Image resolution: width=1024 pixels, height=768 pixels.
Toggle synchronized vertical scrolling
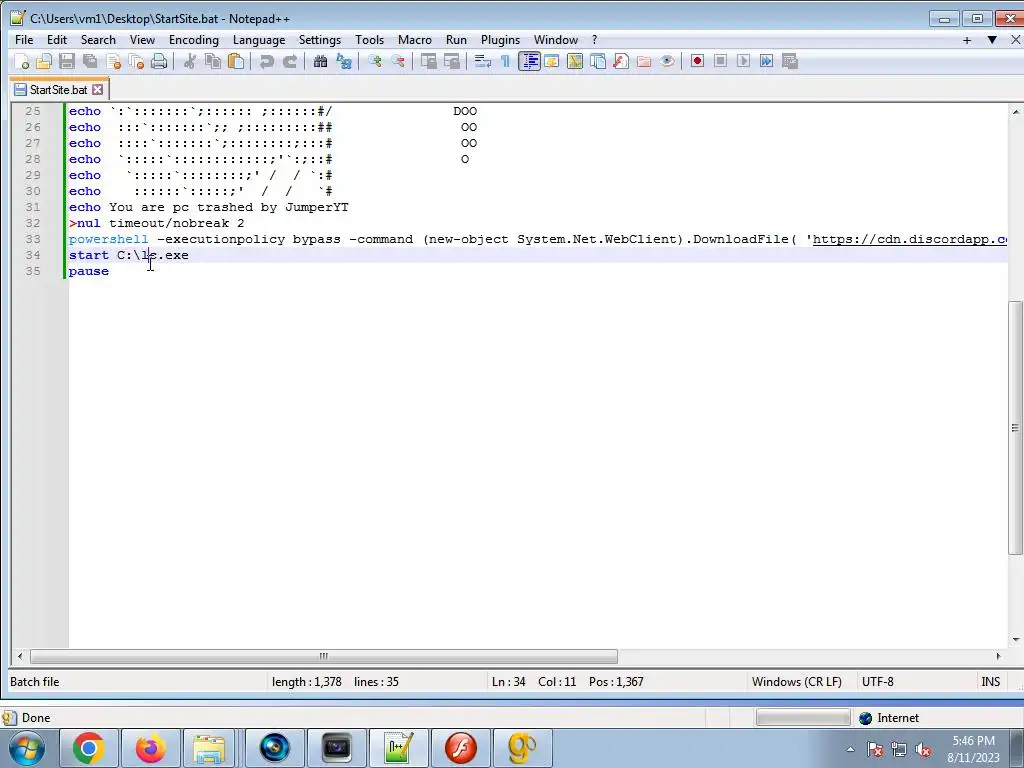(429, 61)
